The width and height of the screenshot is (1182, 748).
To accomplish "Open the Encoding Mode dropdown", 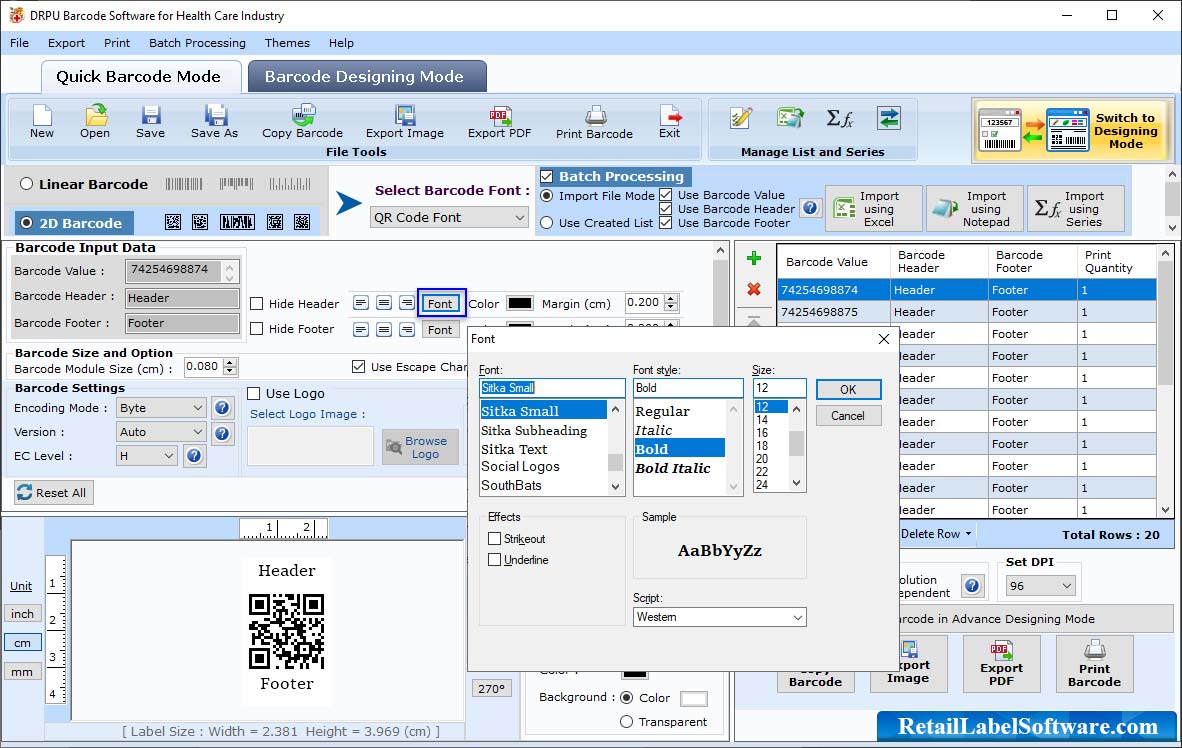I will point(160,408).
